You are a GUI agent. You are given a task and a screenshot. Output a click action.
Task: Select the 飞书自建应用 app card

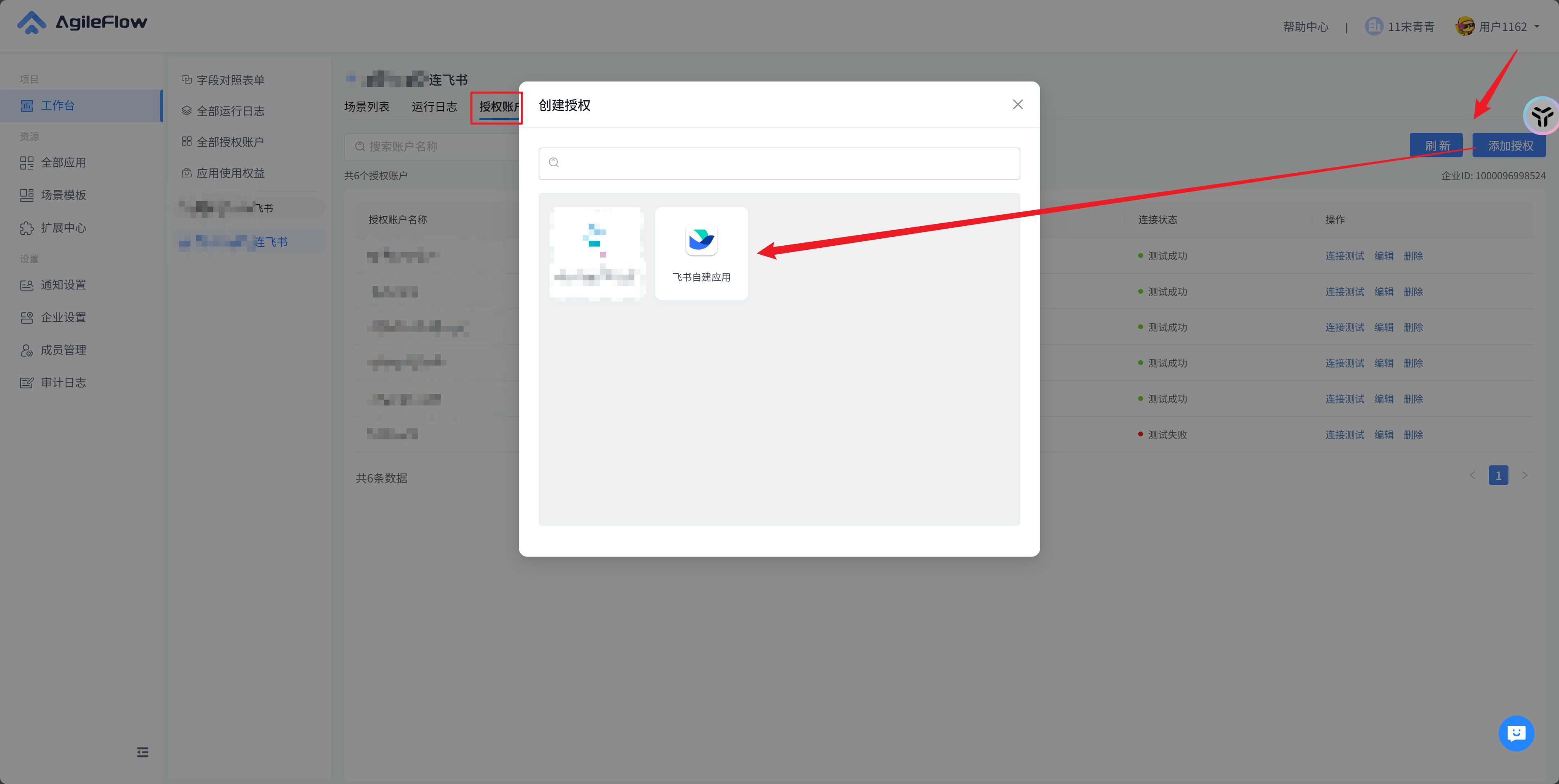[x=701, y=253]
